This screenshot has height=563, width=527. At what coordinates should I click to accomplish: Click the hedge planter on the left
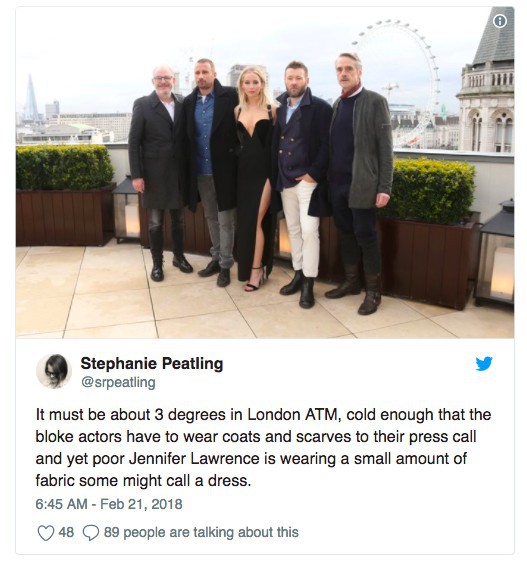pyautogui.click(x=65, y=196)
